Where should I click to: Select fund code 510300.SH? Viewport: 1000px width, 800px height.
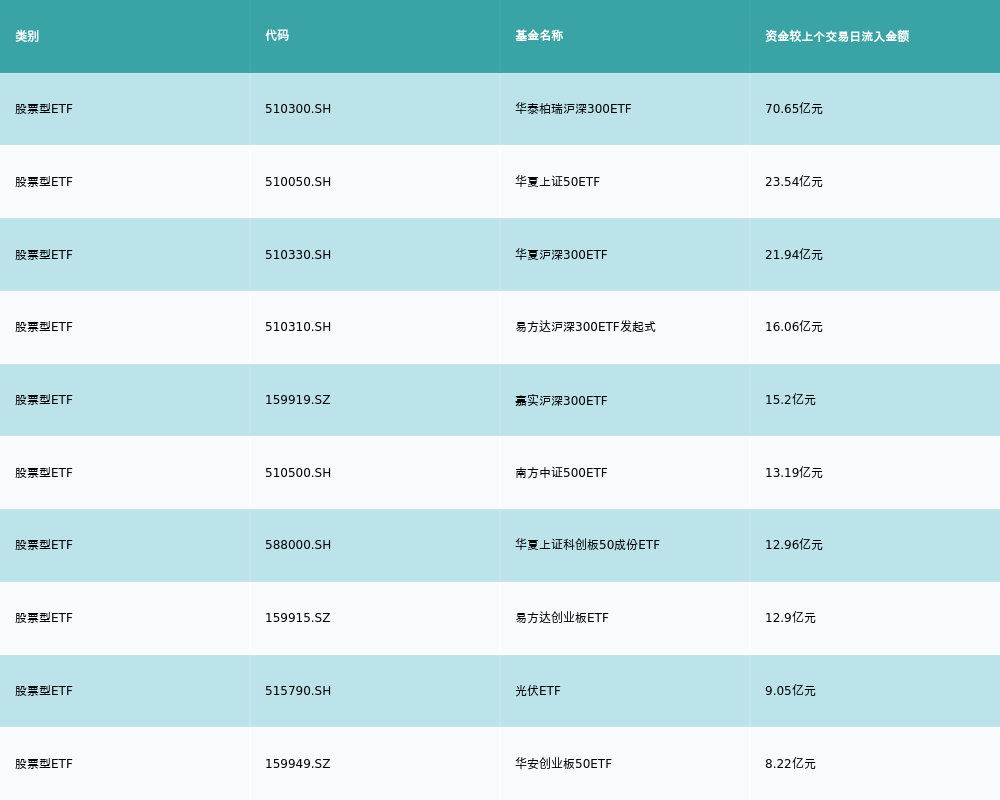(x=298, y=109)
